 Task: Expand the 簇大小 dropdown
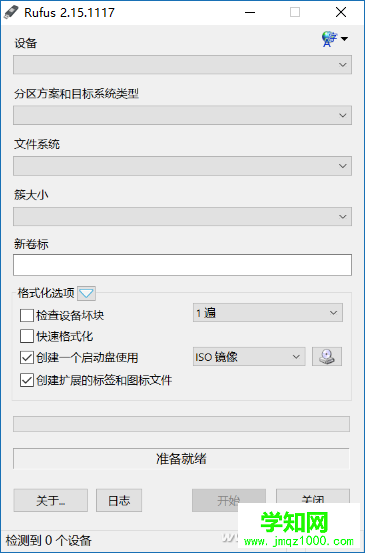click(182, 216)
